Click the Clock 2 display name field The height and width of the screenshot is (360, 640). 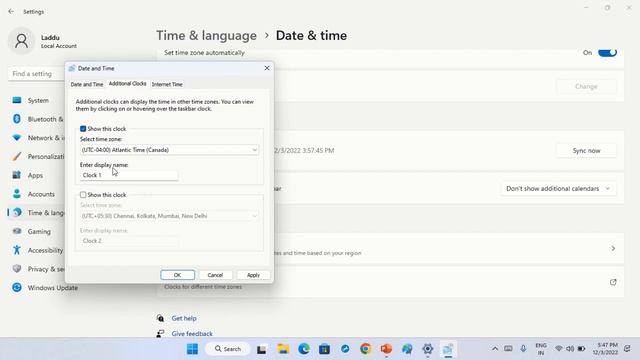pyautogui.click(x=129, y=241)
